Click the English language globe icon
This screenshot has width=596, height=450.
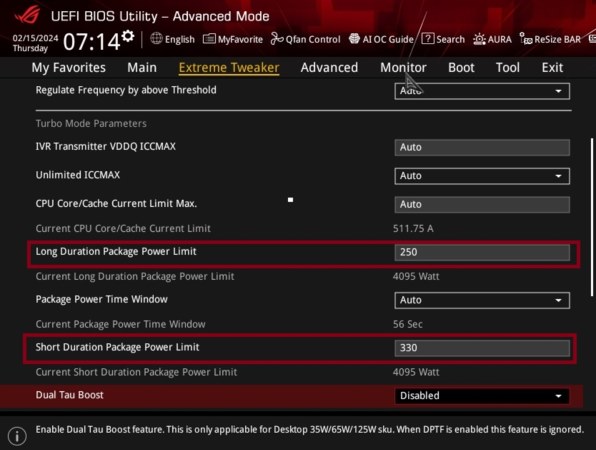tap(156, 38)
